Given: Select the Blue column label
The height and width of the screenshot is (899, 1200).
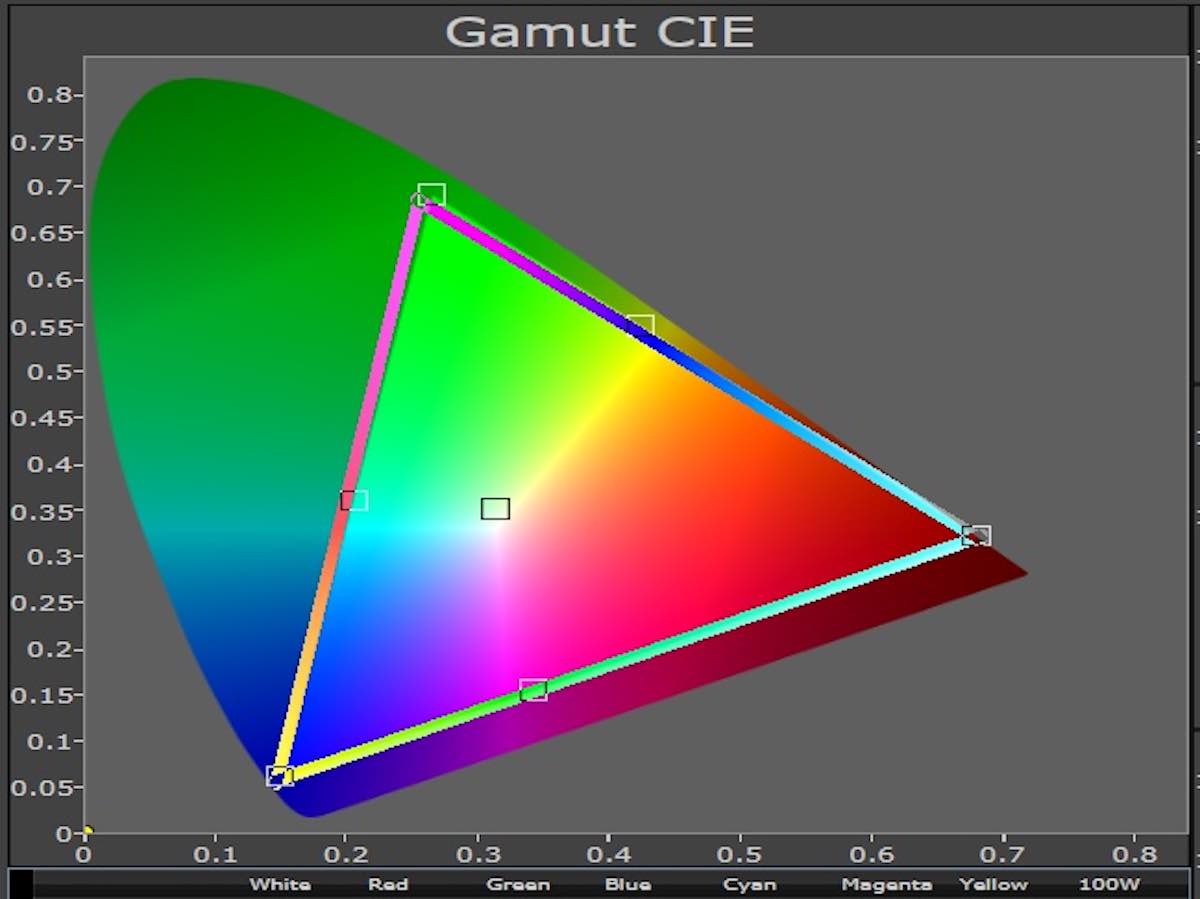Looking at the screenshot, I should click(628, 885).
